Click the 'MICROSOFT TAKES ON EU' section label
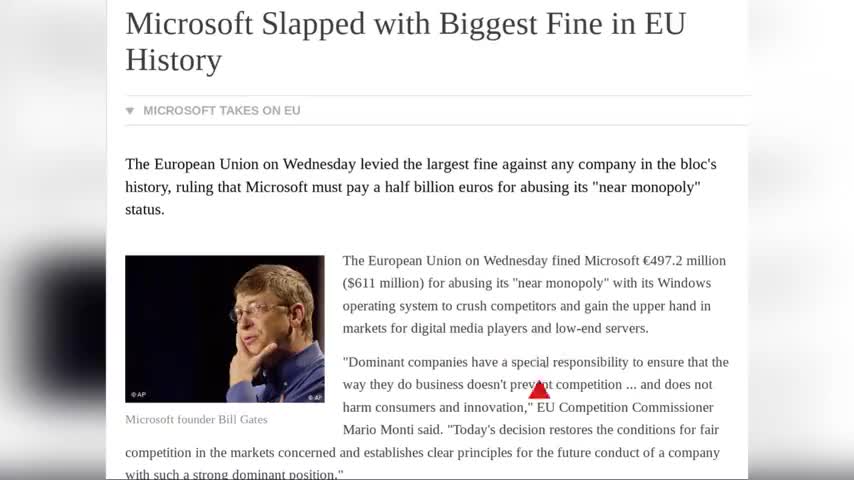Screen dimensions: 854x480 click(221, 111)
